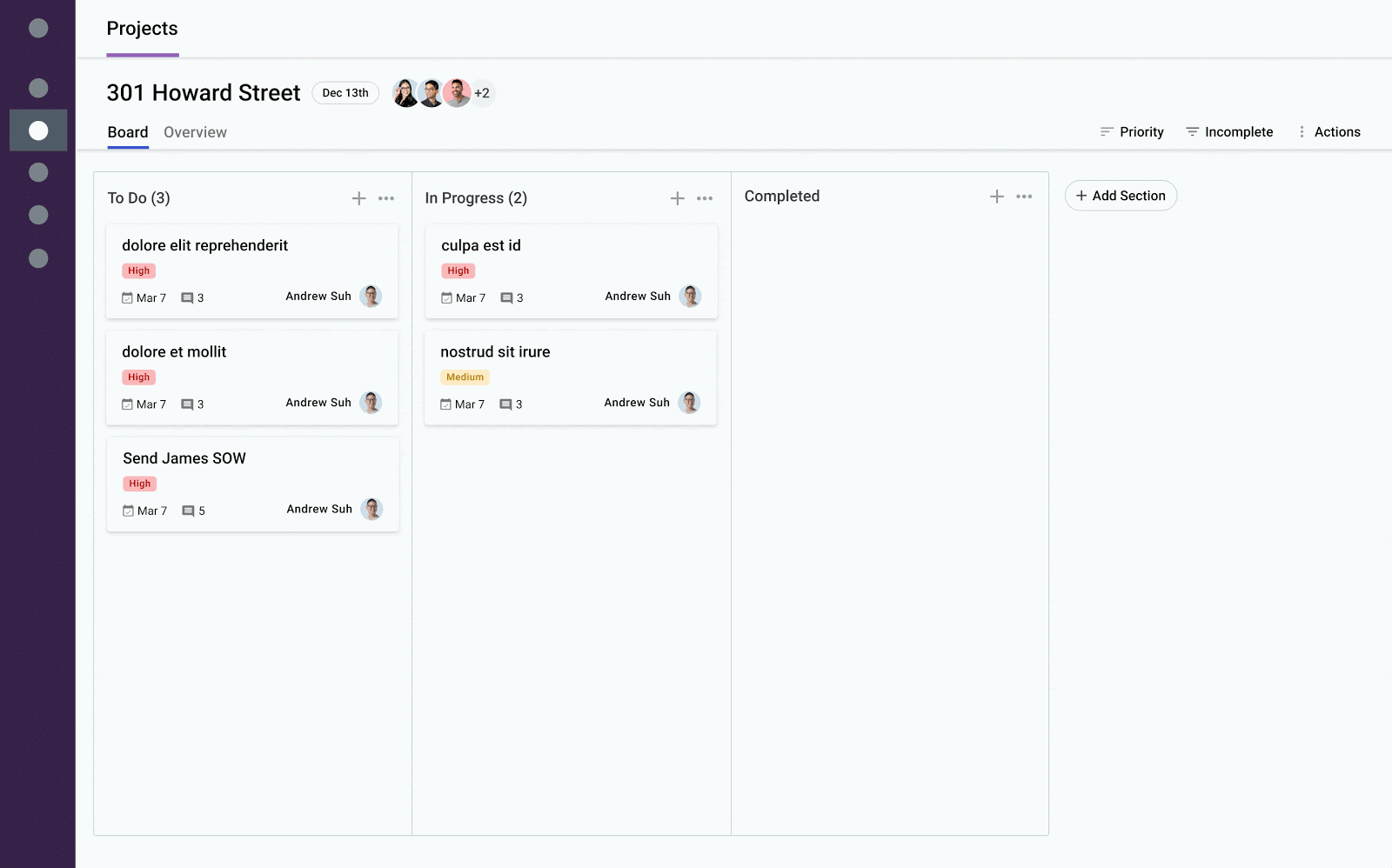The image size is (1392, 868).
Task: Click the calendar date icon on culpa est id
Action: pos(447,298)
